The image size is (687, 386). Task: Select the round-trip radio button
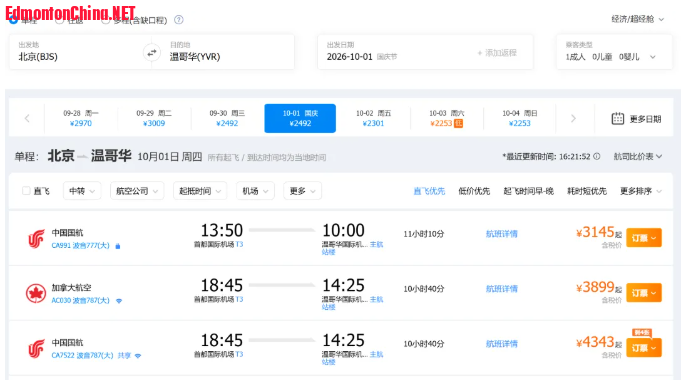coord(60,20)
